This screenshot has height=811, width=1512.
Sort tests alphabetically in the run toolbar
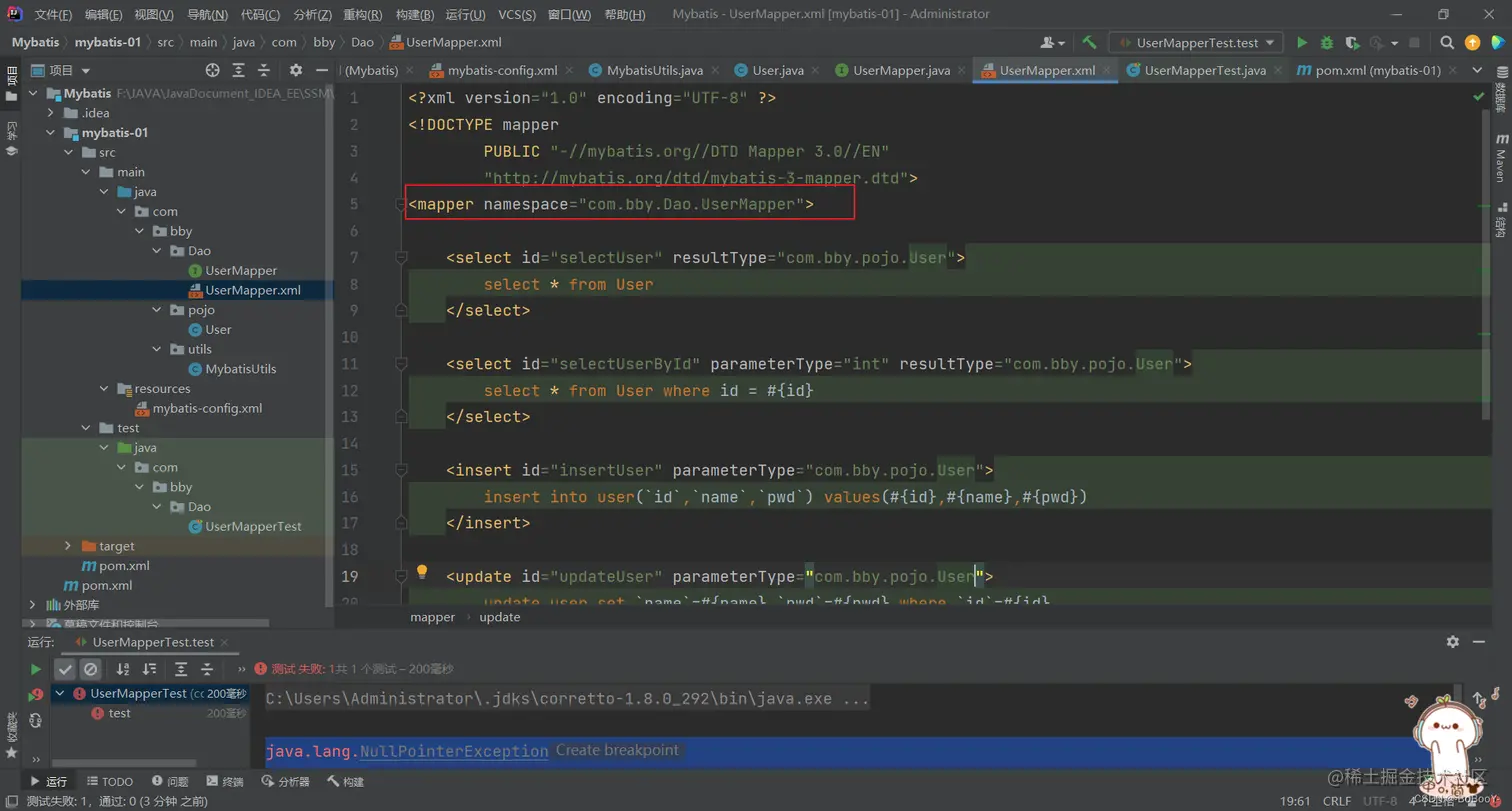point(123,669)
